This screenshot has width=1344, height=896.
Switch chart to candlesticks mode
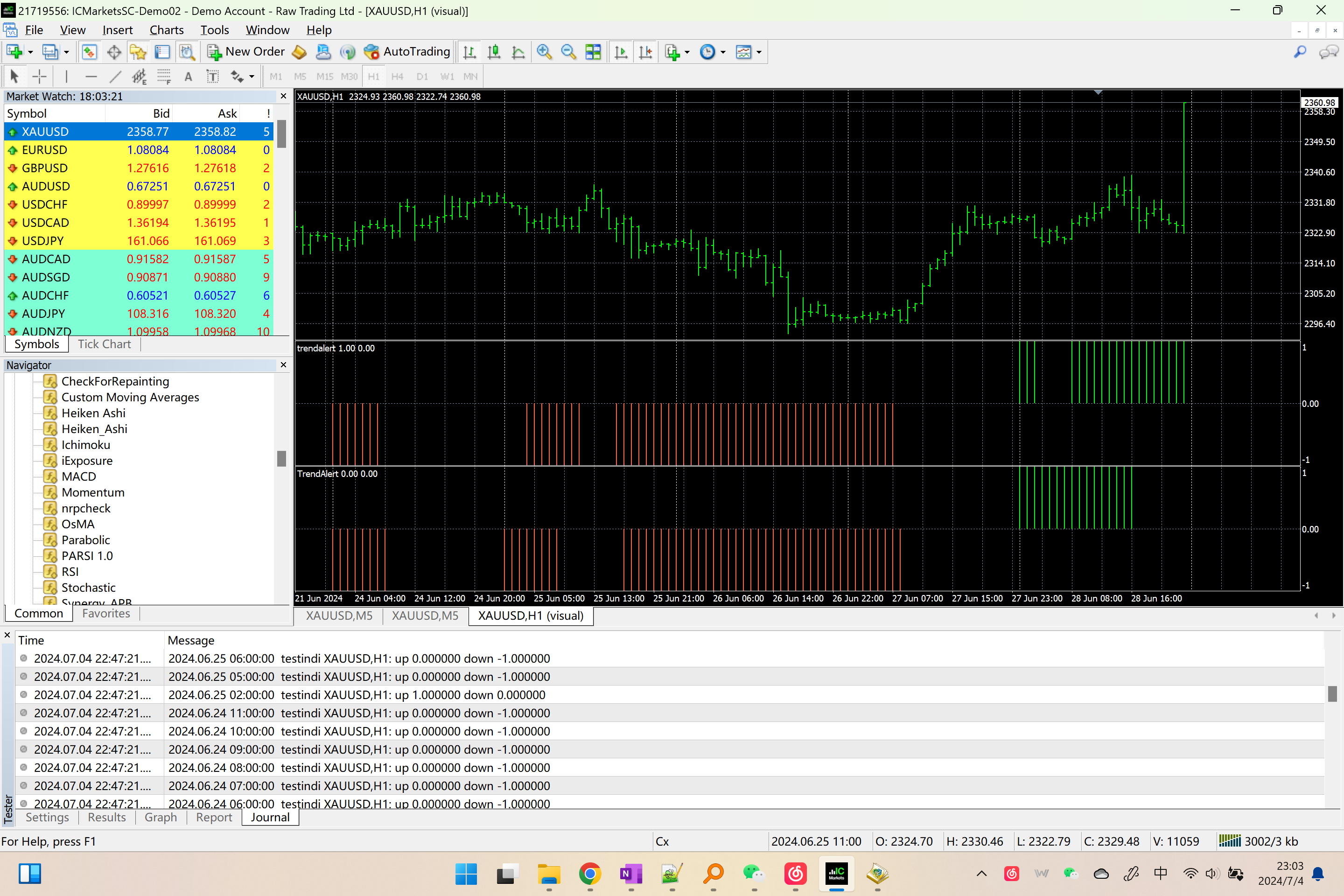(494, 52)
